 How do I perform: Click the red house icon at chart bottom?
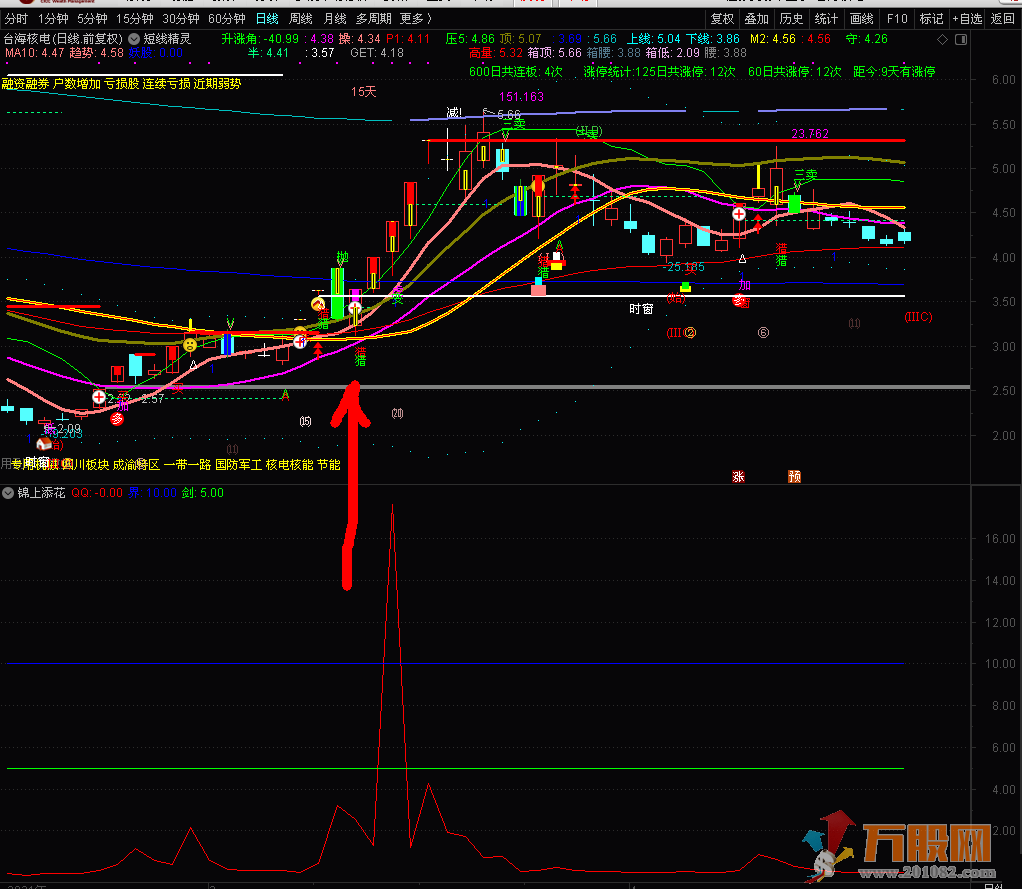43,443
